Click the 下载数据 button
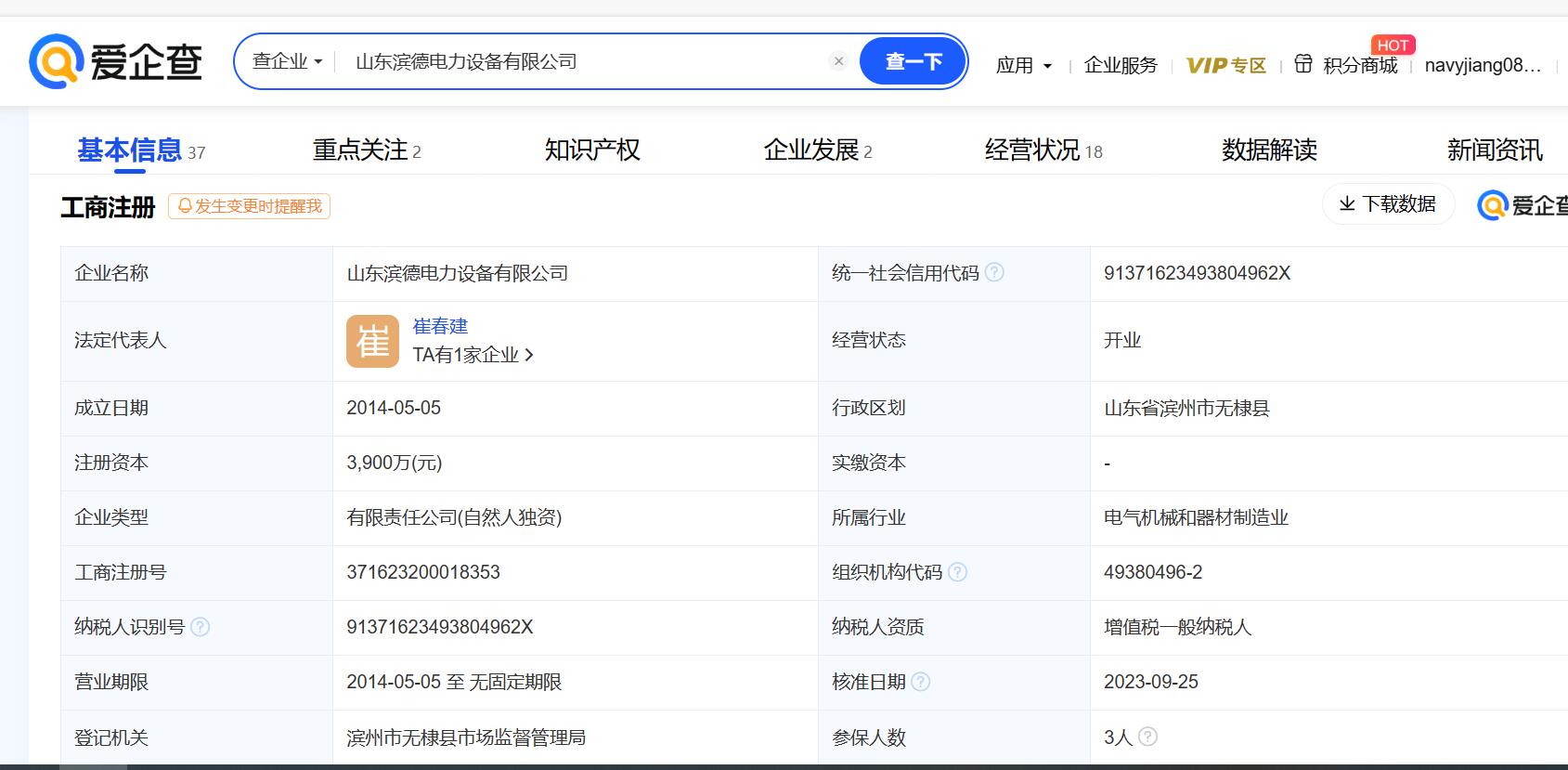This screenshot has width=1568, height=770. [1388, 204]
